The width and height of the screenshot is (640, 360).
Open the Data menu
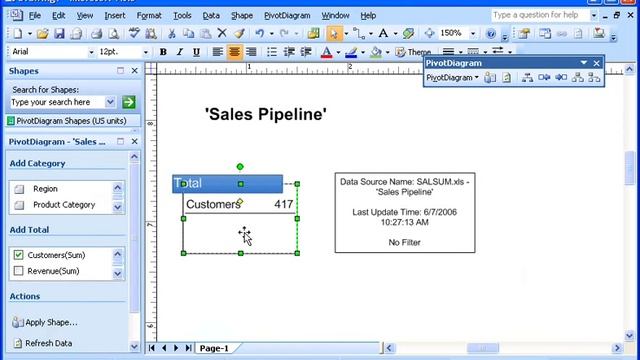(x=211, y=16)
